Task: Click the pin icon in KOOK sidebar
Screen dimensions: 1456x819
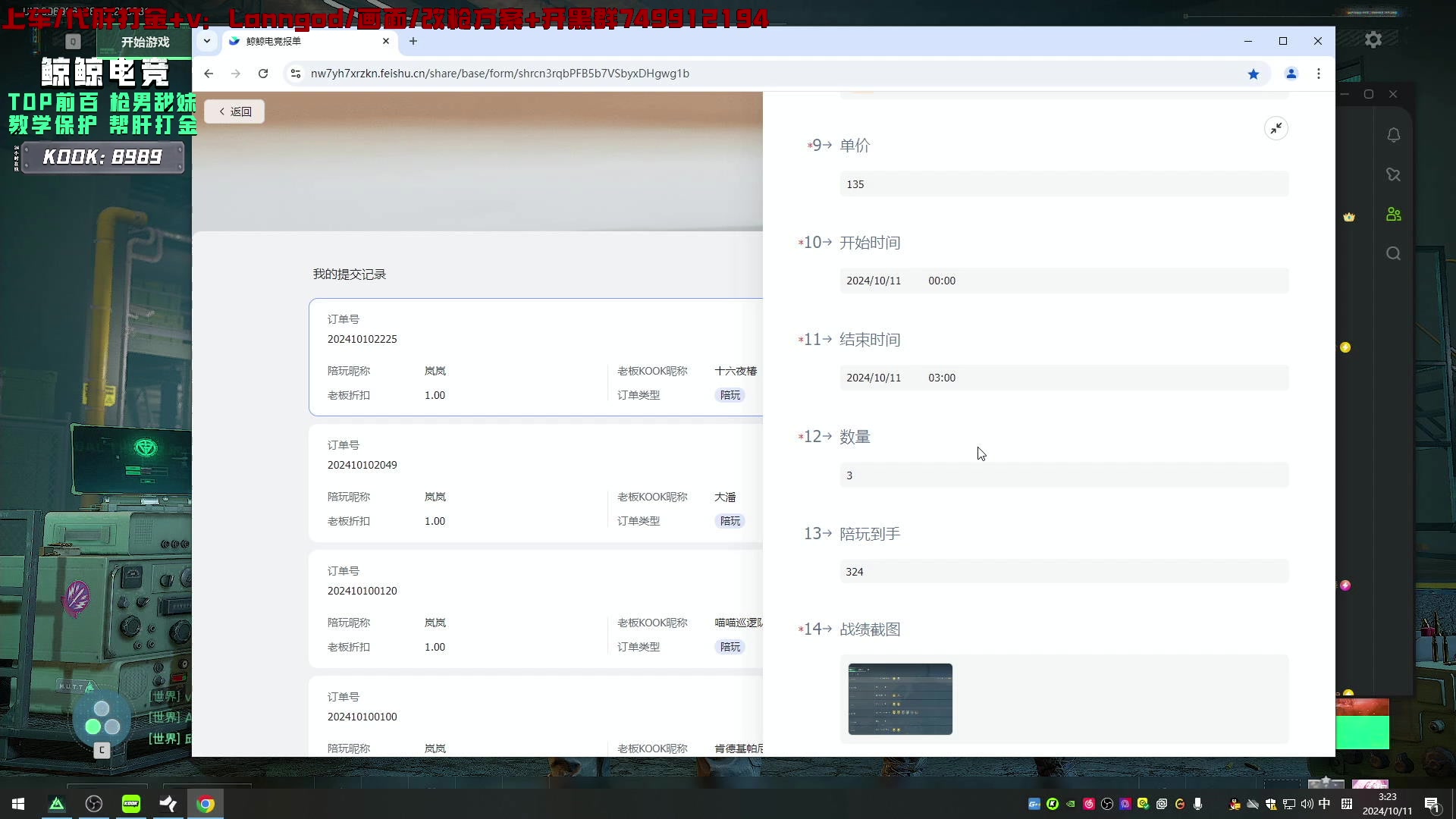Action: [1394, 174]
